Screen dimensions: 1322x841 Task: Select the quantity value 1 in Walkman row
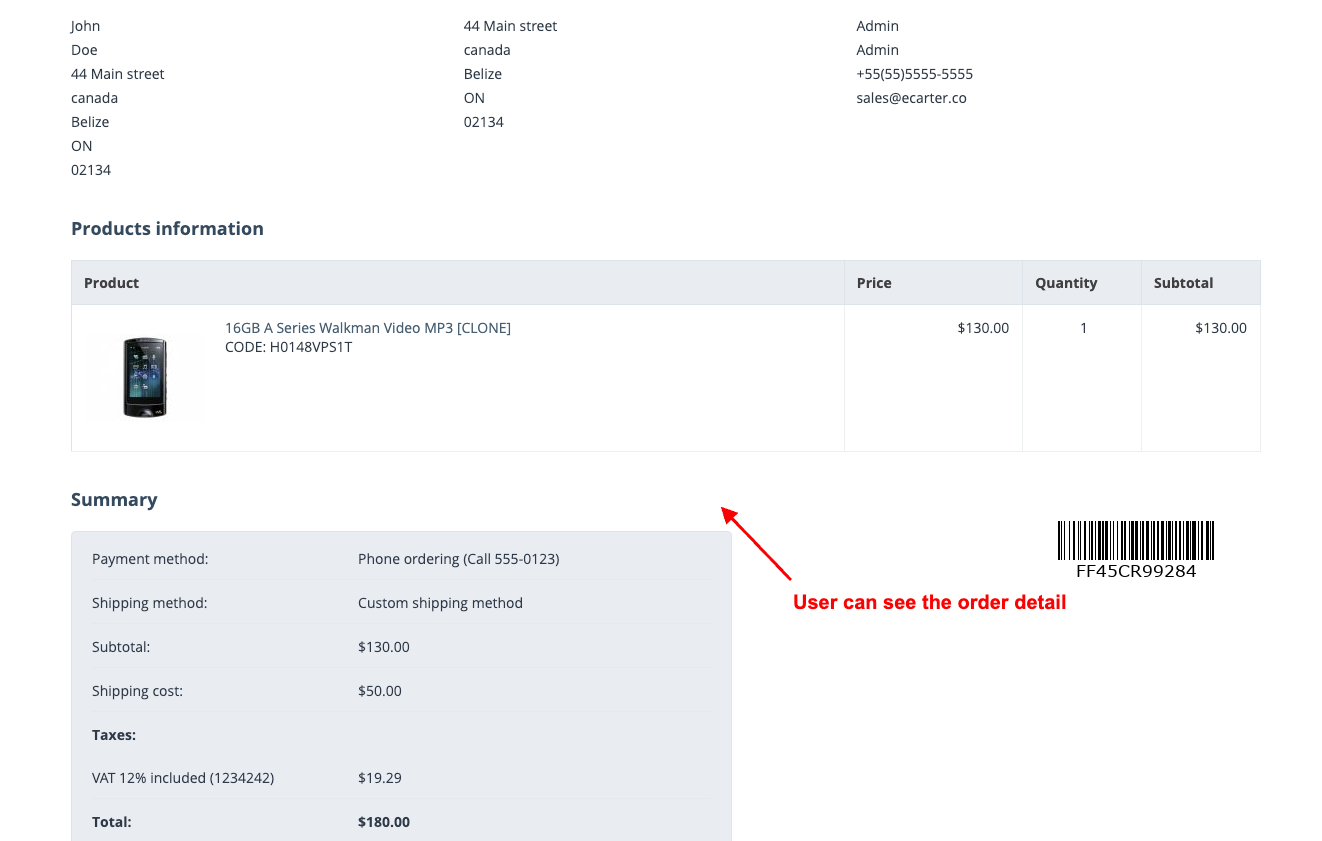(x=1083, y=328)
